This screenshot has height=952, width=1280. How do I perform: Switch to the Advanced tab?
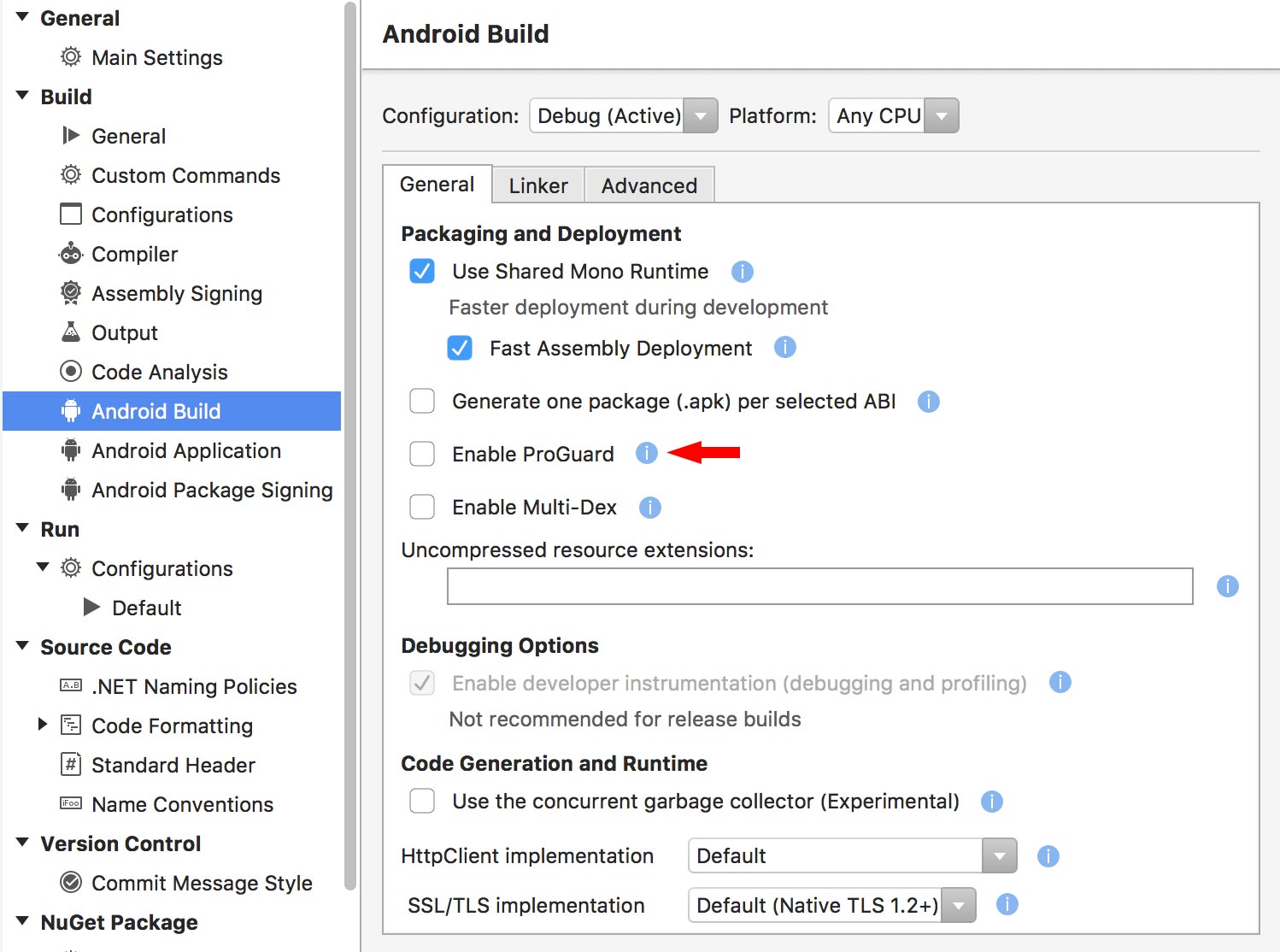coord(649,185)
